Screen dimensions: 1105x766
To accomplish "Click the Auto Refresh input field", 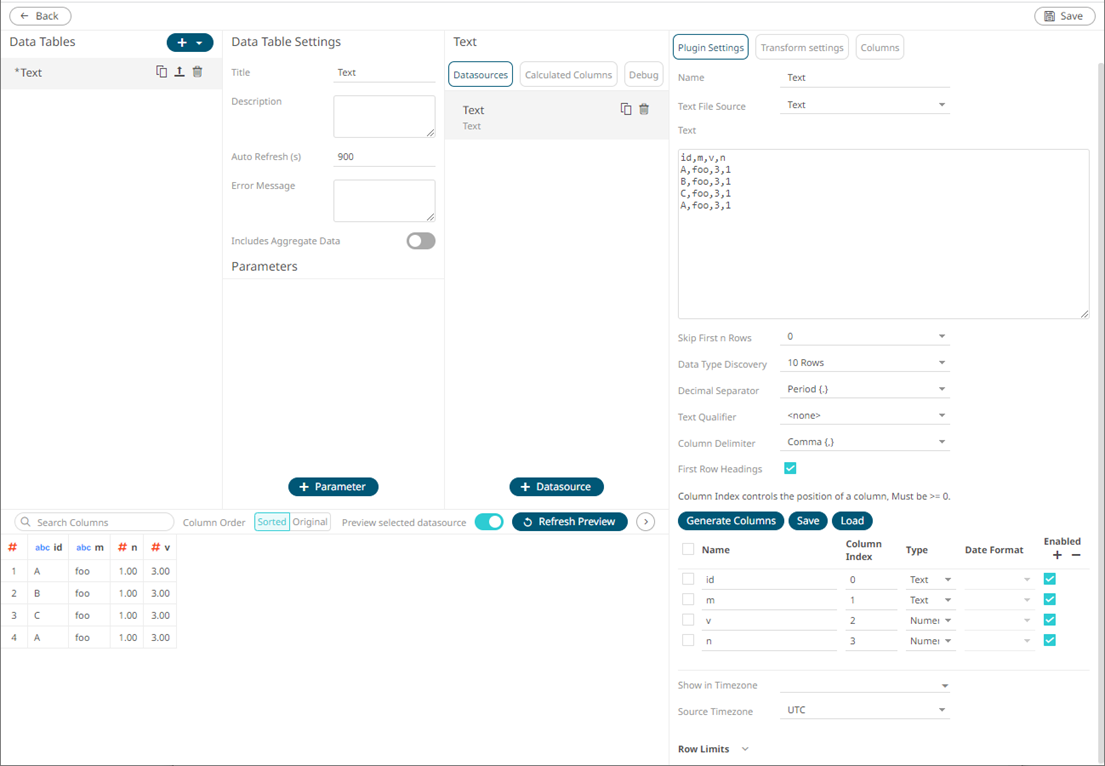I will [x=384, y=157].
